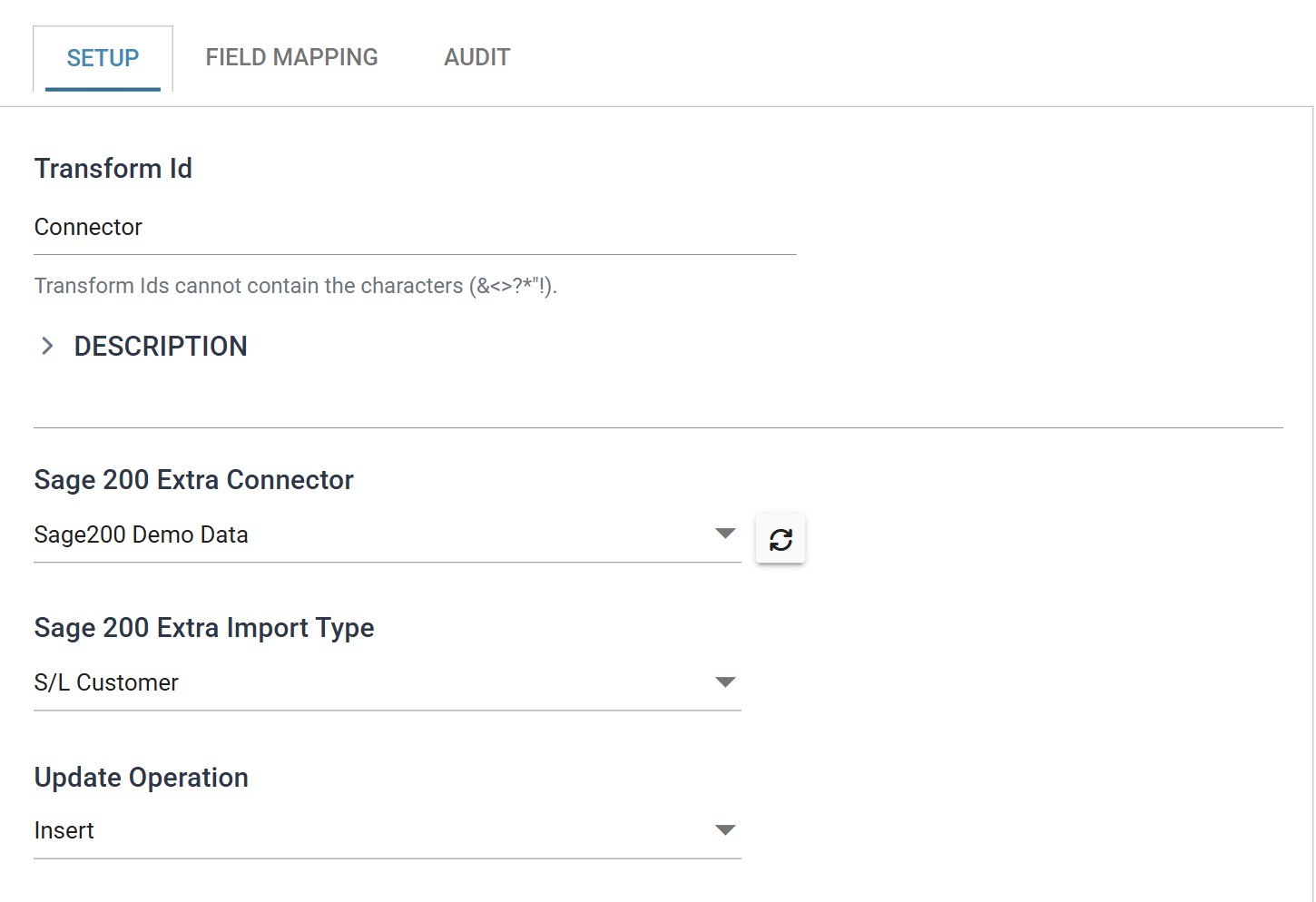Viewport: 1316px width, 902px height.
Task: Open the Sage 200 Extra Import Type dropdown
Action: point(388,682)
